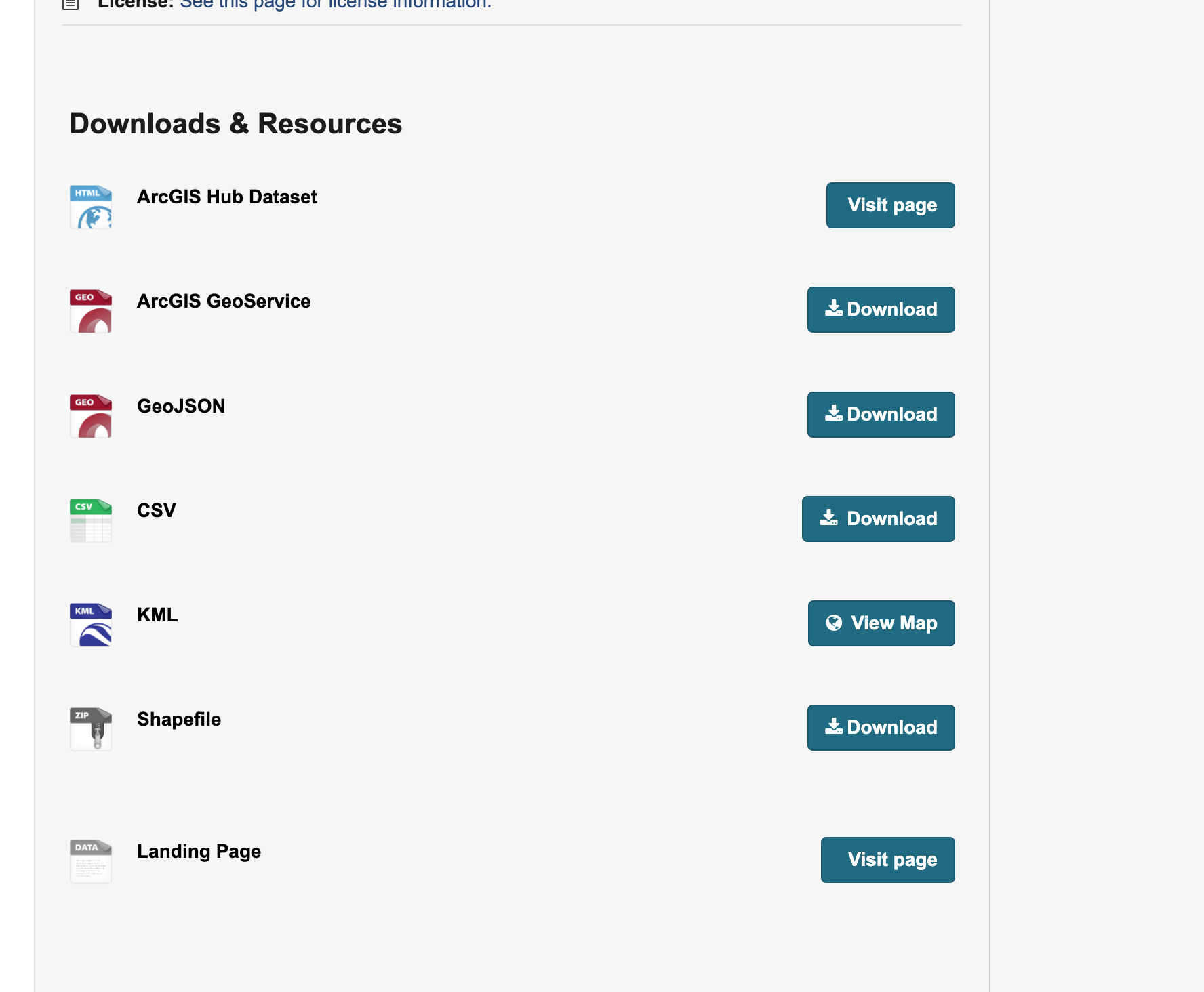Visit the ArcGIS Hub Dataset page
Screen dimensions: 1204x992
[890, 205]
